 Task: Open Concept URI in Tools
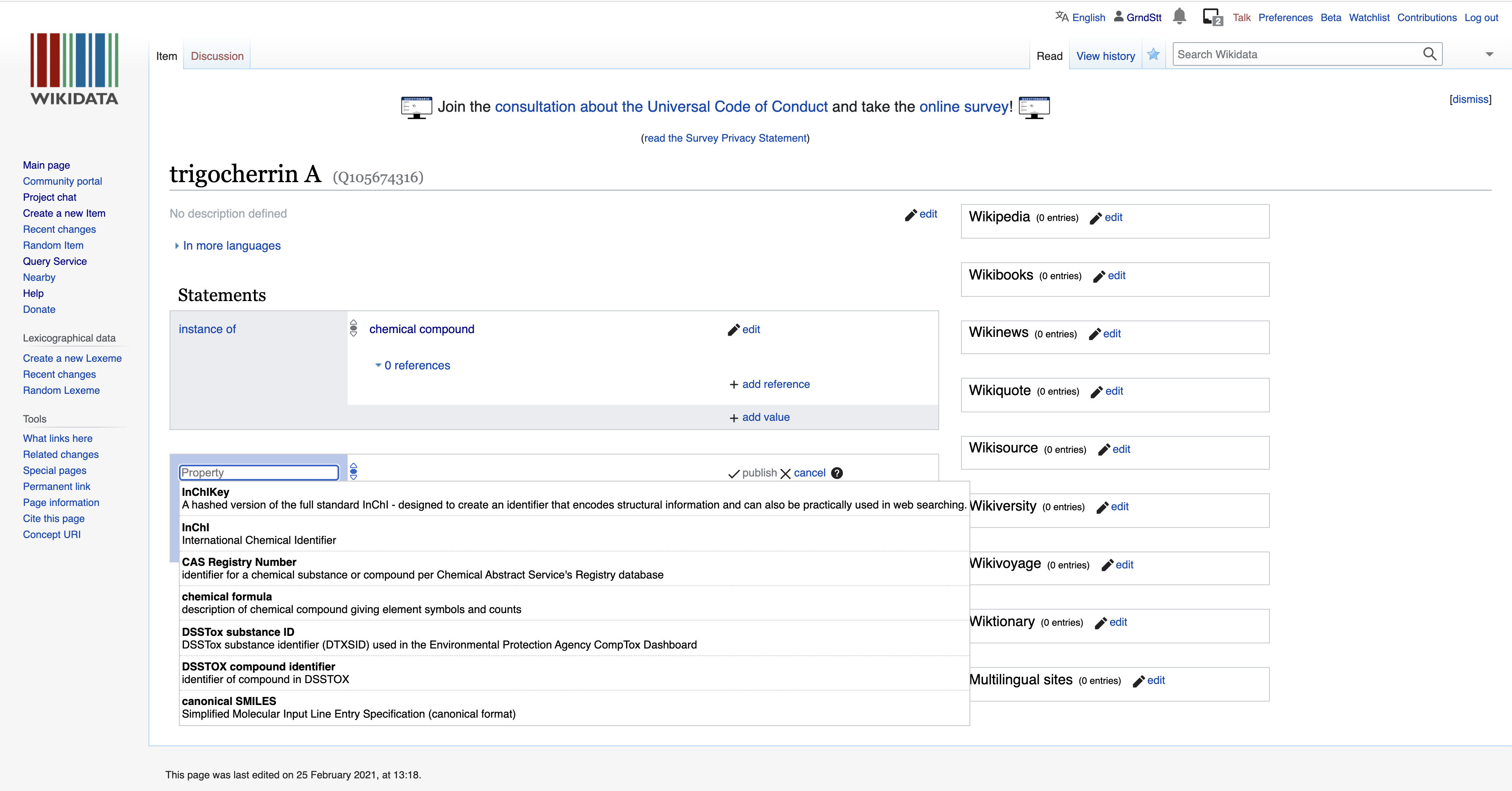[x=51, y=535]
